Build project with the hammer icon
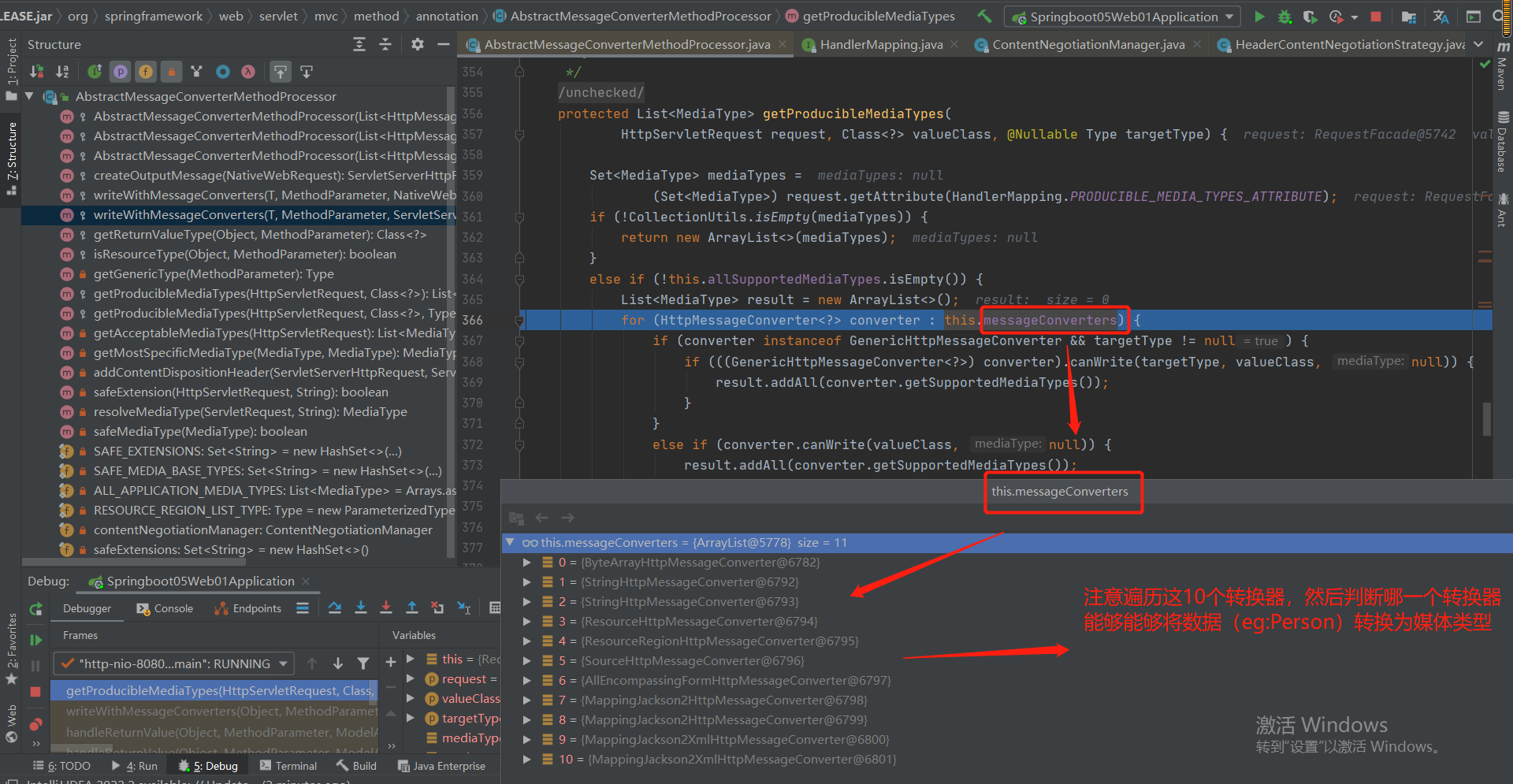Screen dimensions: 1513x784 (x=984, y=16)
